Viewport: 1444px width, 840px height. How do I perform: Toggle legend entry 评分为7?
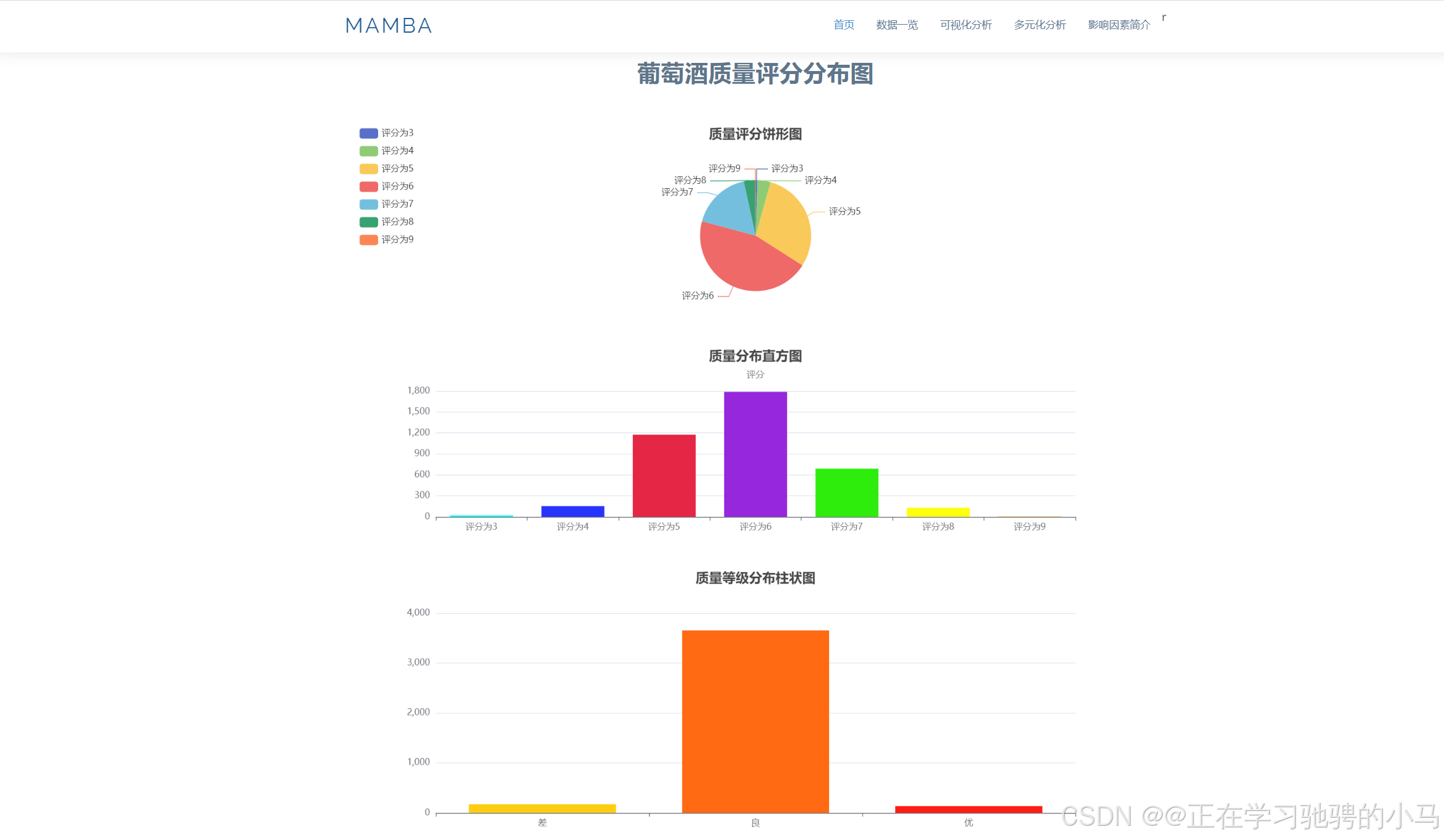point(387,204)
